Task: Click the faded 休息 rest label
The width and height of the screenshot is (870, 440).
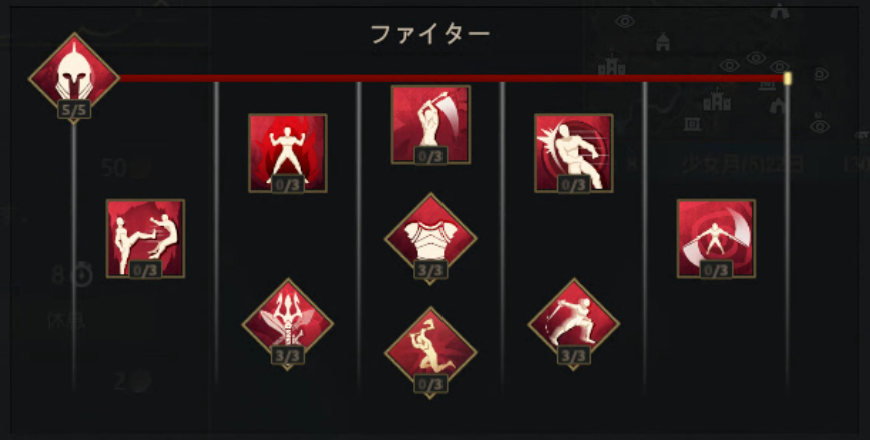Action: (67, 322)
